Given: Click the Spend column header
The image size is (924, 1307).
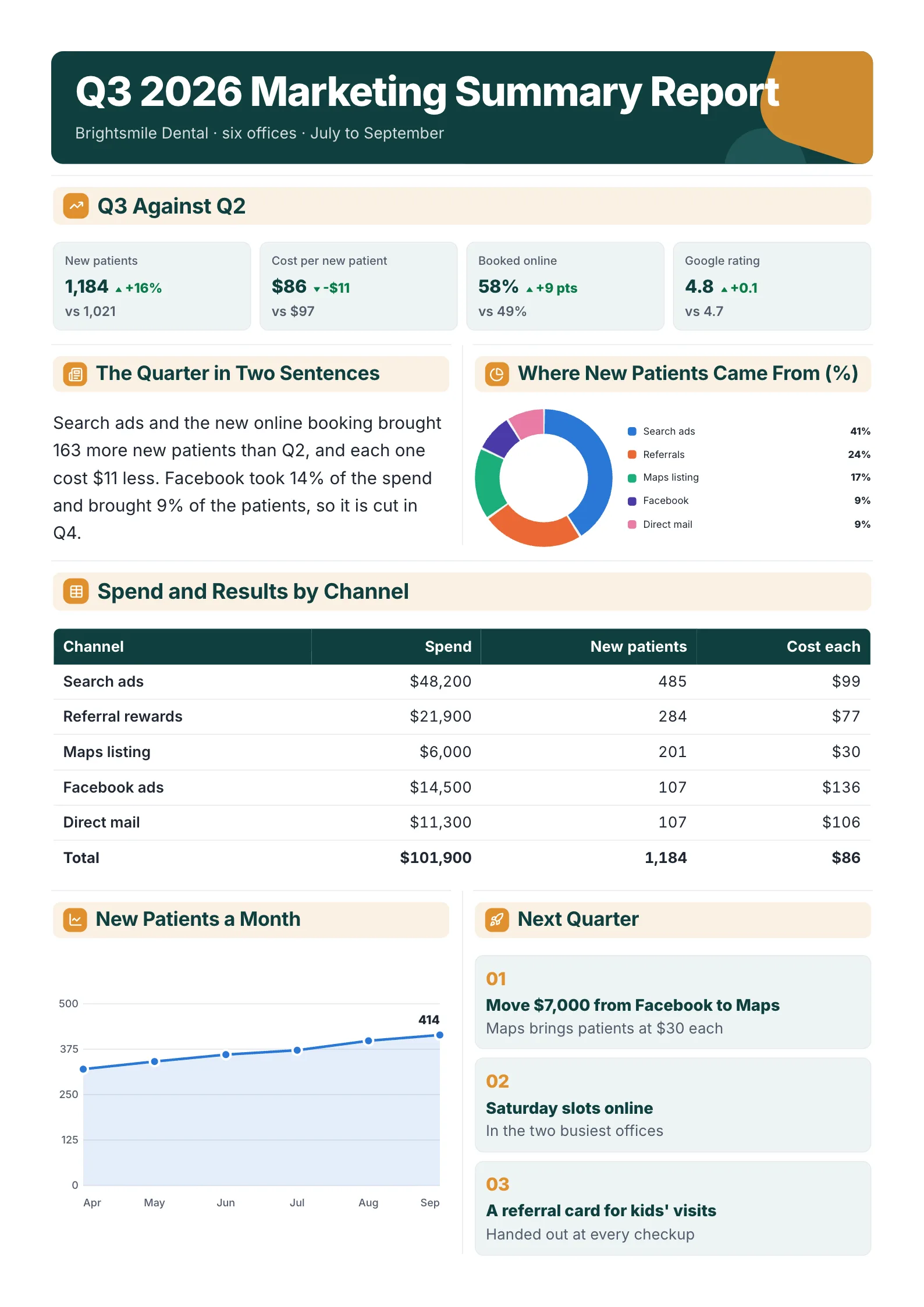Looking at the screenshot, I should tap(396, 647).
